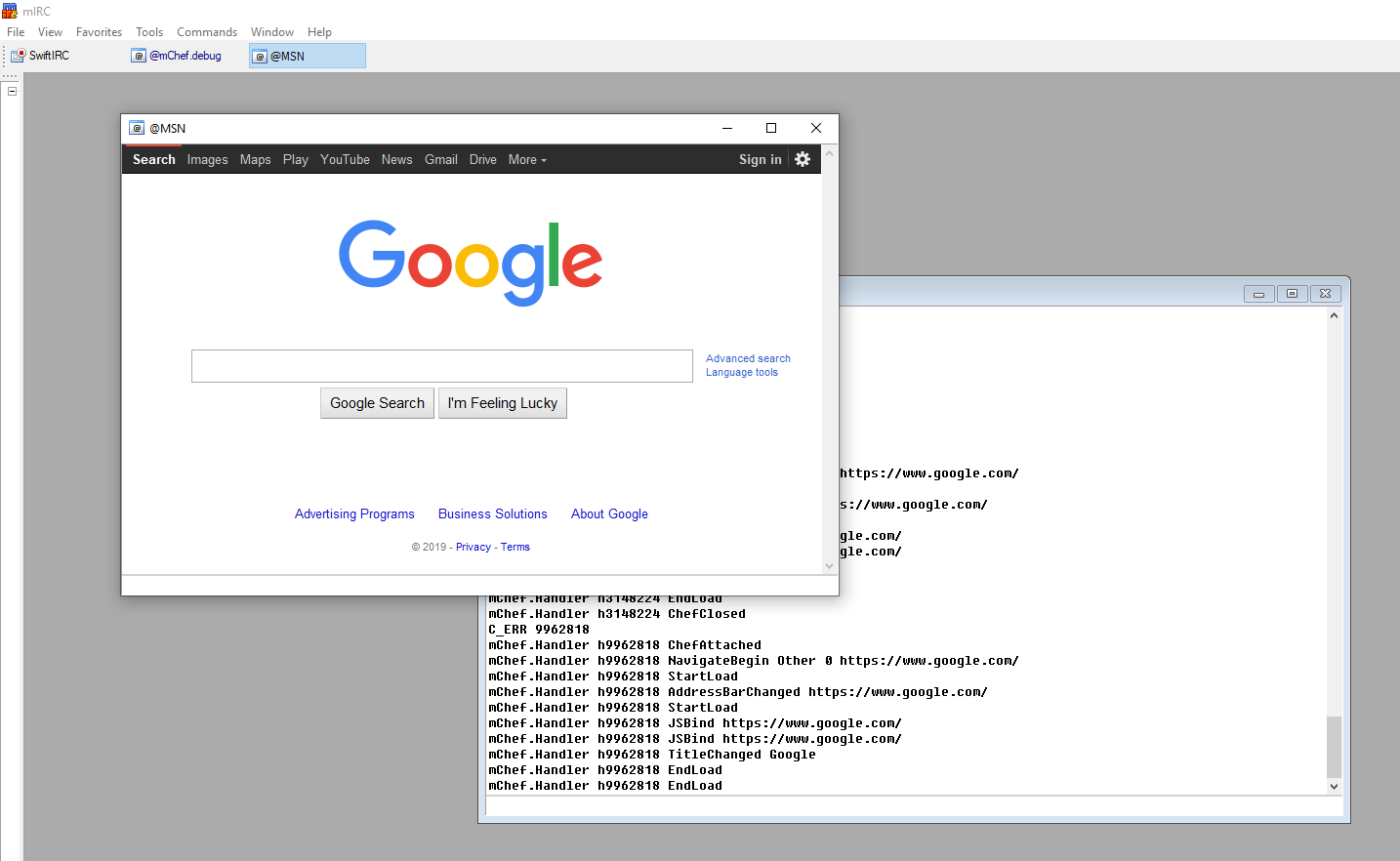Click 'h9962818 TitleChanged Google' log line
1400x861 pixels.
click(652, 755)
